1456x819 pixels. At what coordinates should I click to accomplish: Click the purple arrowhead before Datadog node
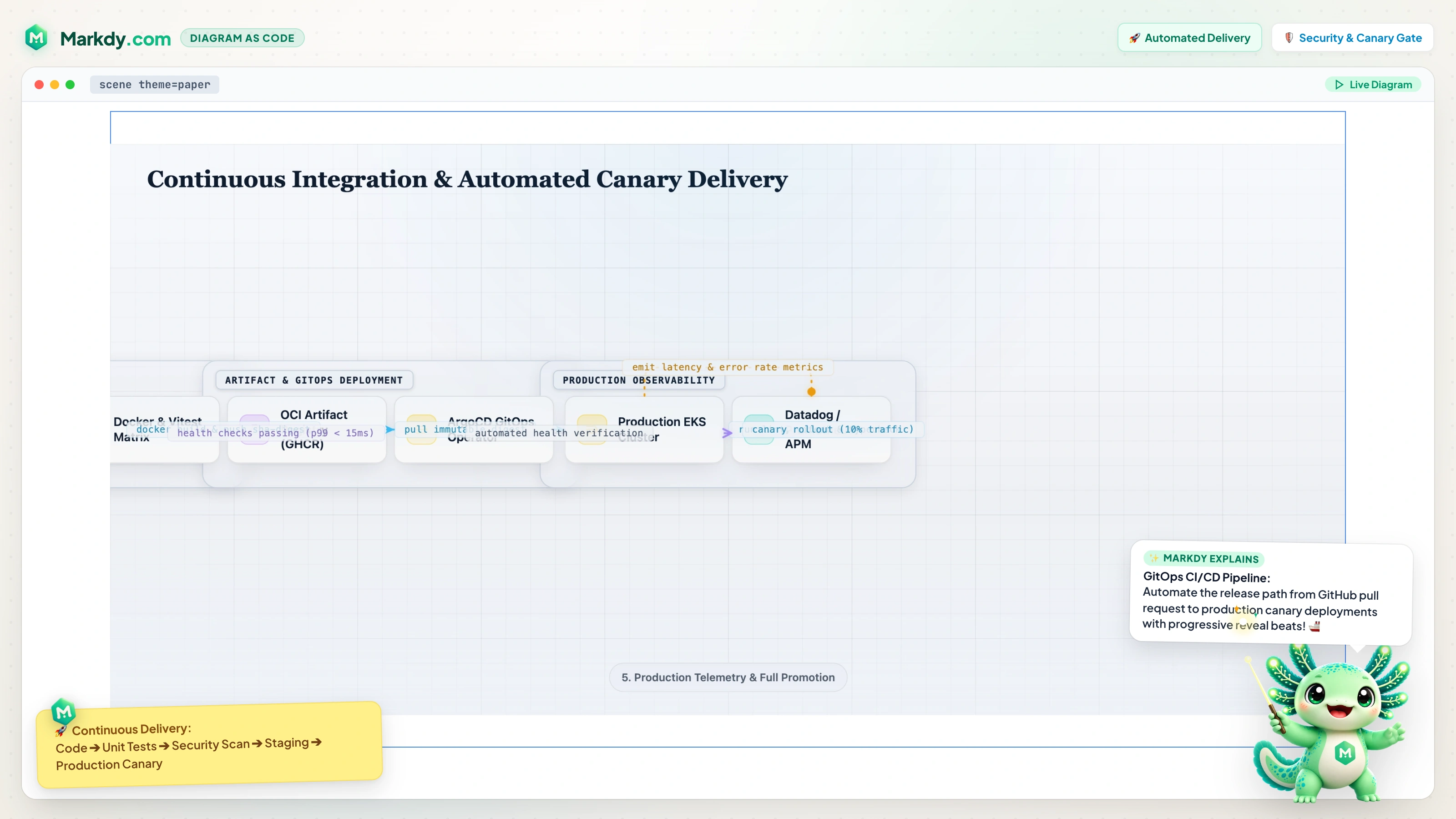click(x=727, y=433)
